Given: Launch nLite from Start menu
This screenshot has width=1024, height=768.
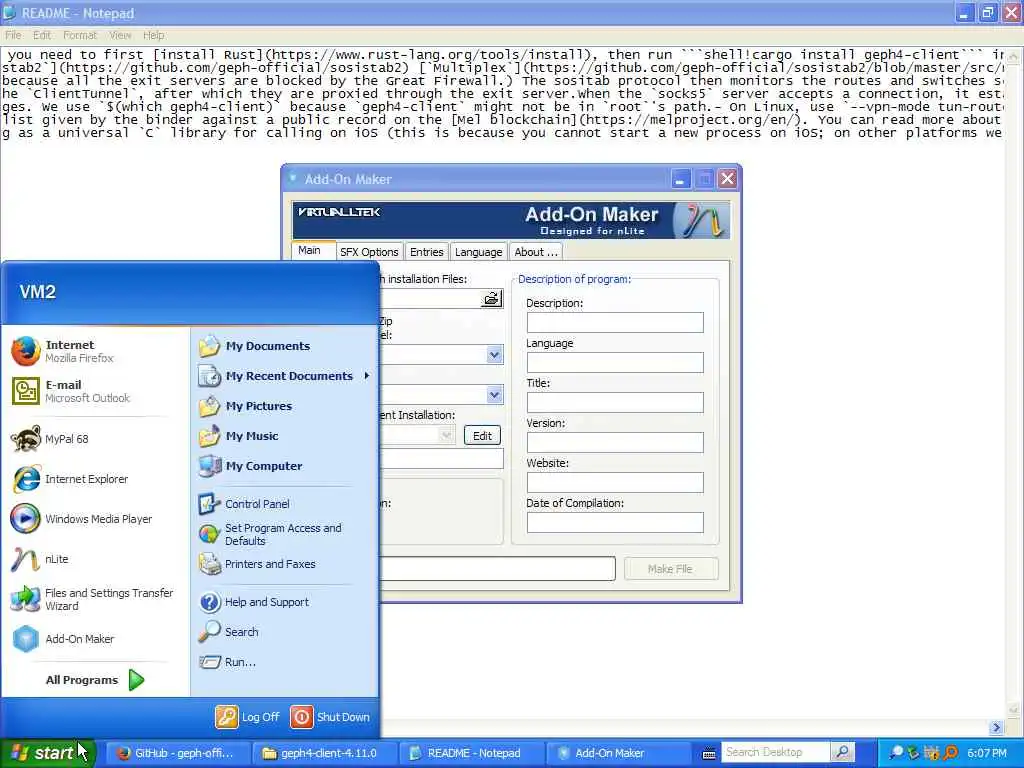Looking at the screenshot, I should point(40,559).
